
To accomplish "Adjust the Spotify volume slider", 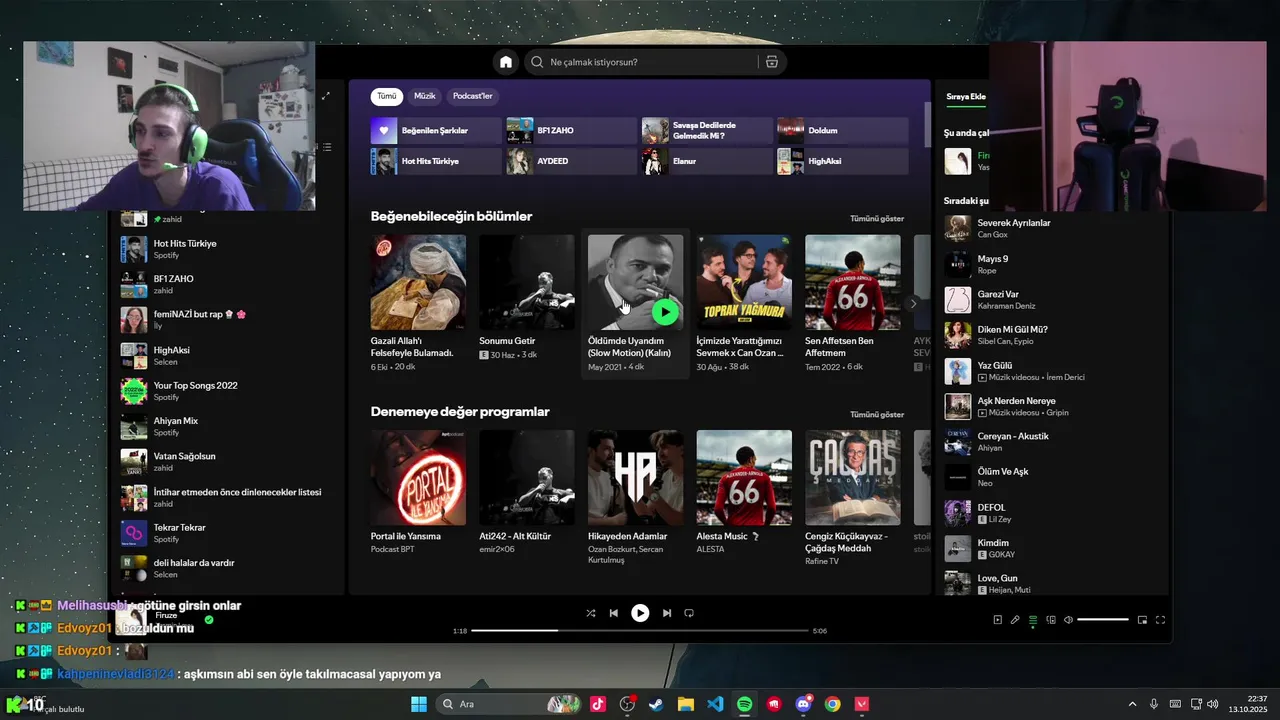I will [x=1103, y=620].
